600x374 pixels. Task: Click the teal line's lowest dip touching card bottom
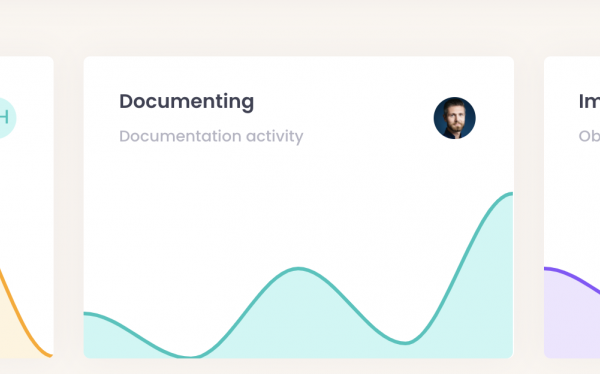[x=190, y=356]
